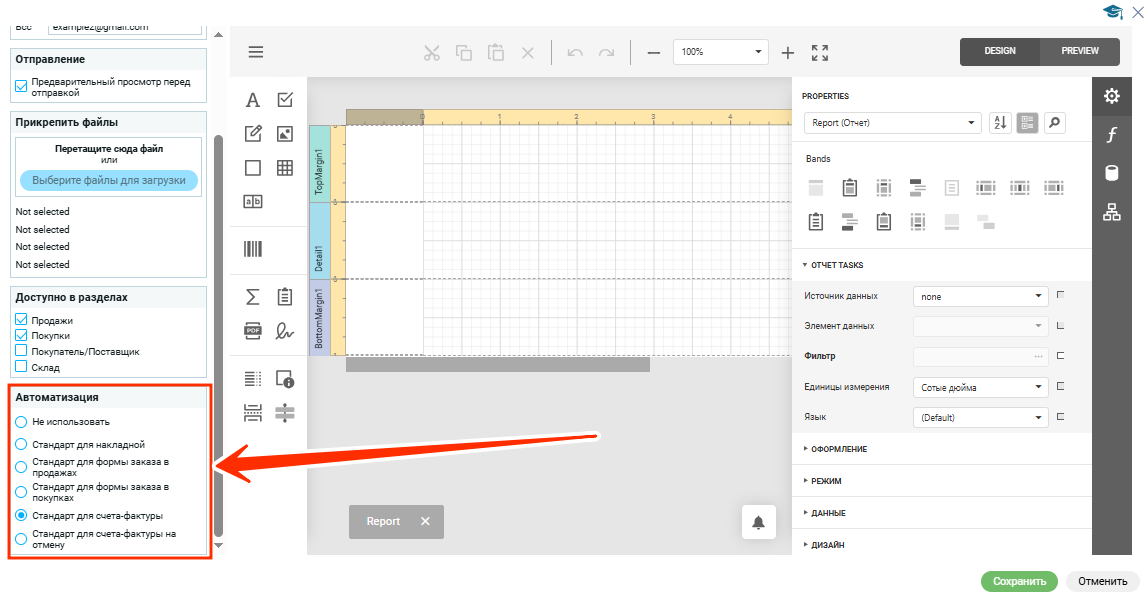Open the Единицы измерения dropdown
This screenshot has height=598, width=1148.
(x=979, y=387)
